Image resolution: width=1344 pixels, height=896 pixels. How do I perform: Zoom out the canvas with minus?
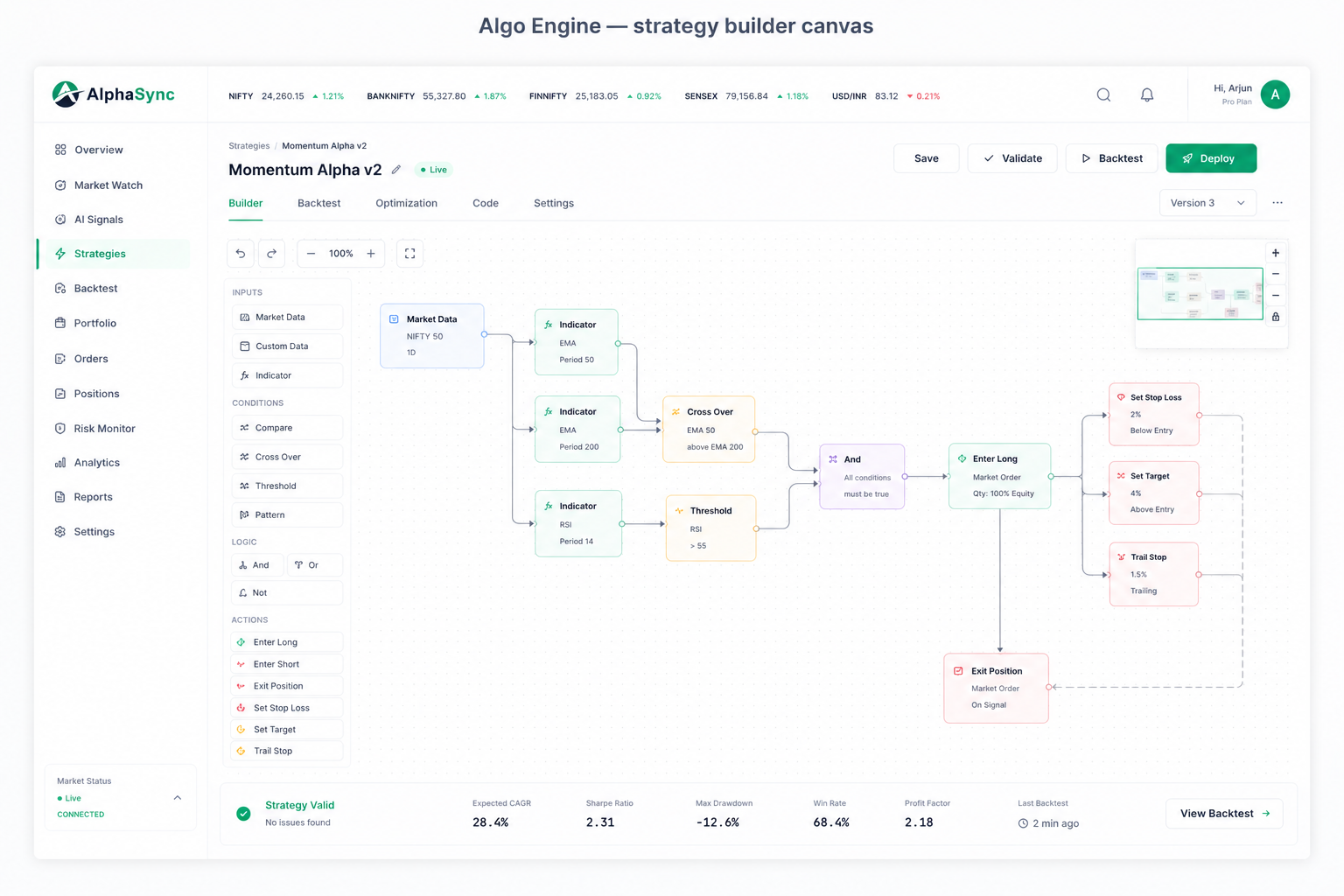tap(311, 254)
